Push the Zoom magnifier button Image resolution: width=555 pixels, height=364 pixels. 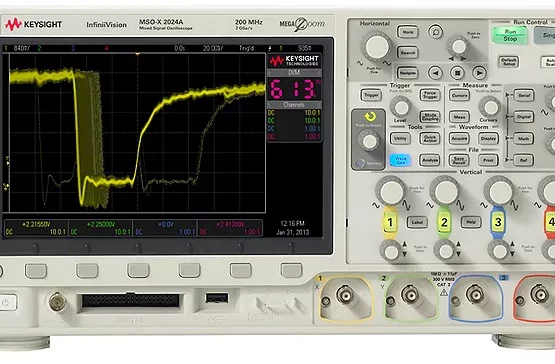point(435,32)
